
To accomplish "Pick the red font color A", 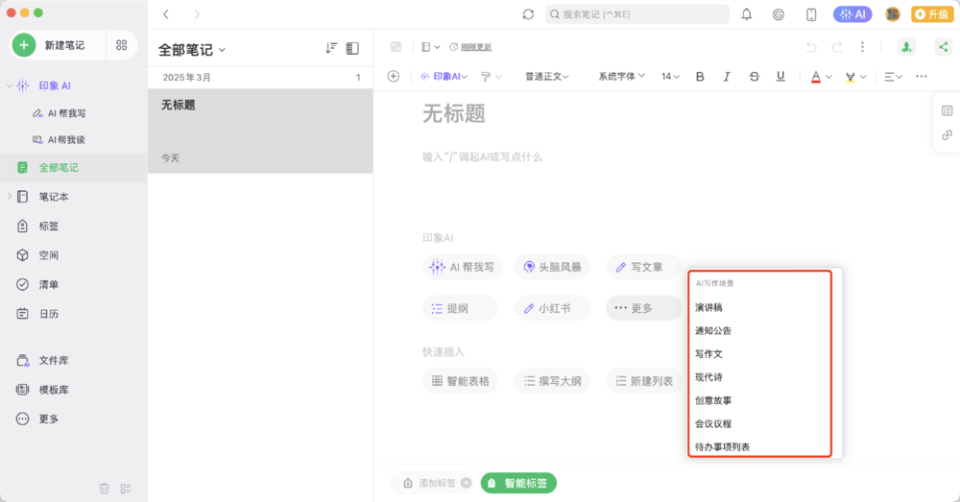I will 816,77.
